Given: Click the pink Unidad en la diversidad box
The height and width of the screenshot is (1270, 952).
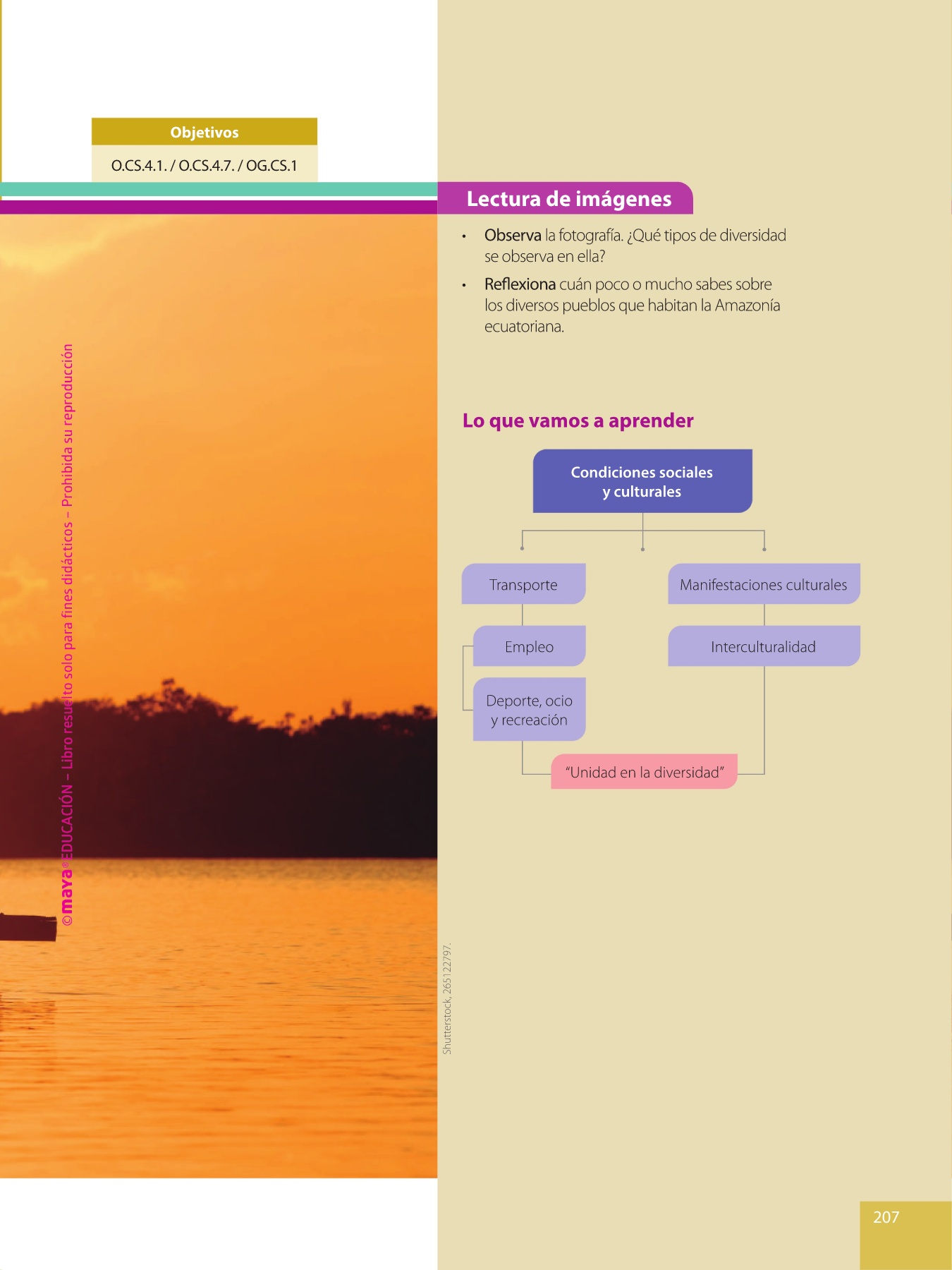Looking at the screenshot, I should (x=644, y=772).
